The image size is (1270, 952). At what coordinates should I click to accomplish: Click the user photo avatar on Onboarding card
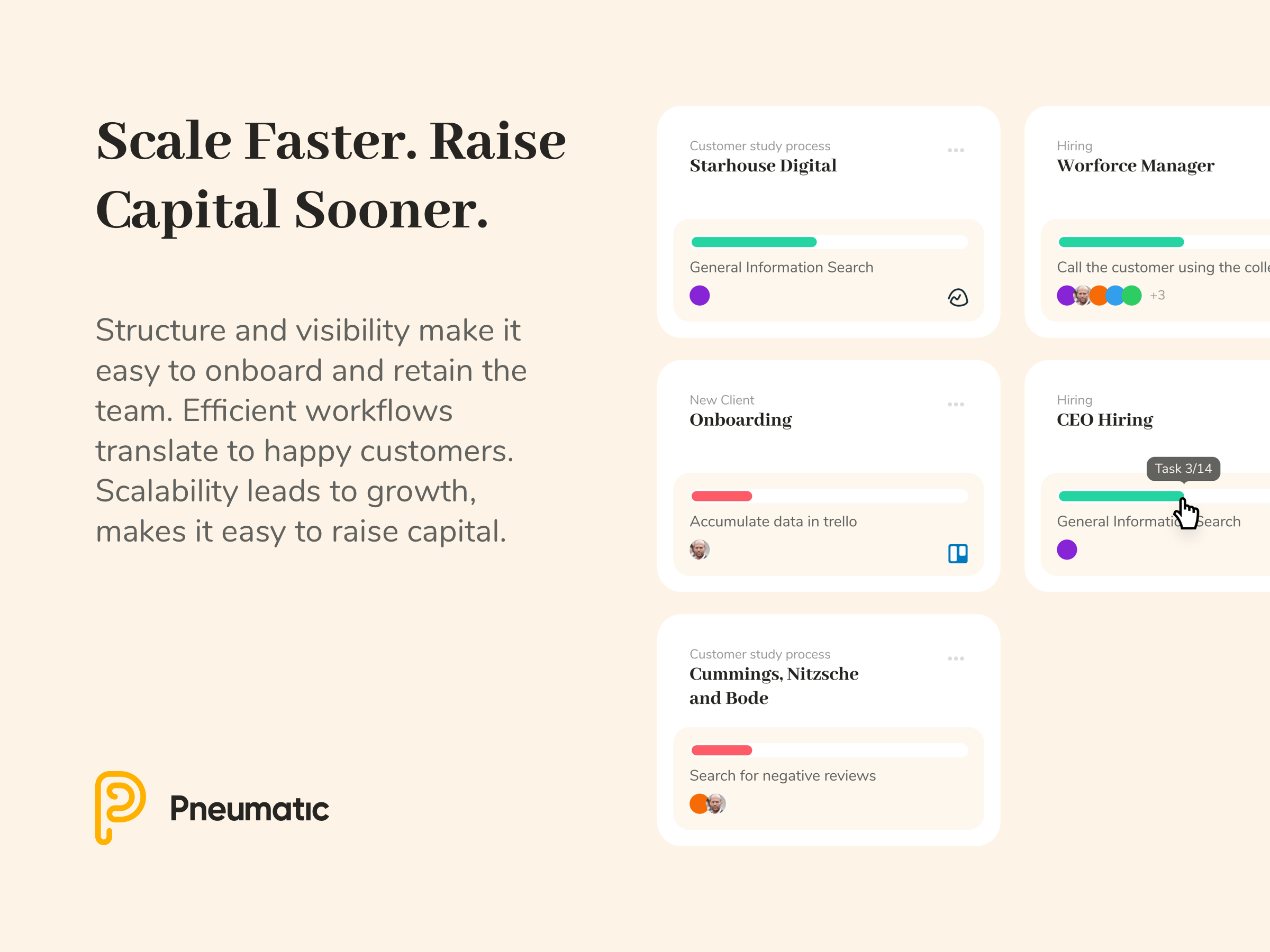700,550
